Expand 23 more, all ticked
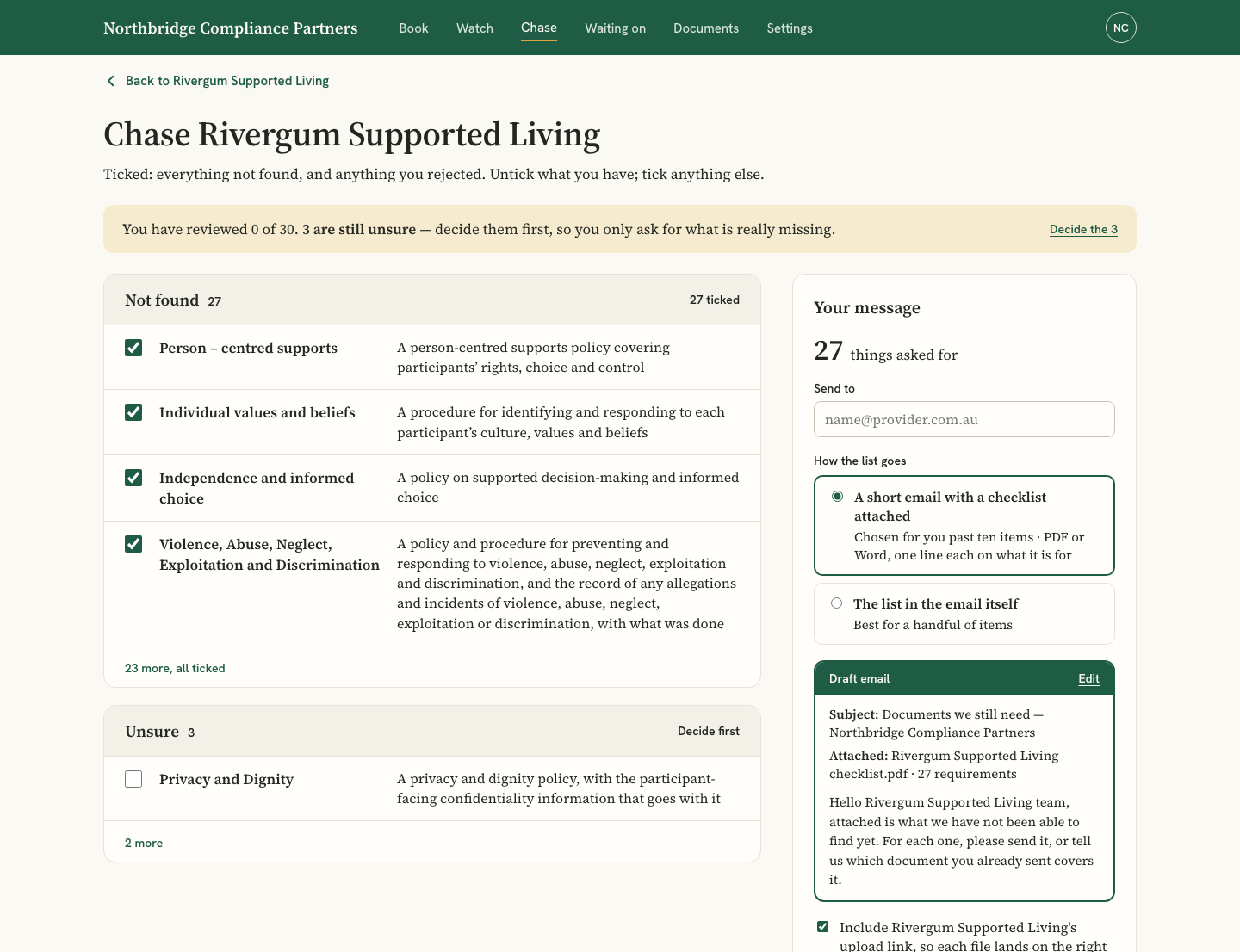Image resolution: width=1240 pixels, height=952 pixels. pos(175,668)
